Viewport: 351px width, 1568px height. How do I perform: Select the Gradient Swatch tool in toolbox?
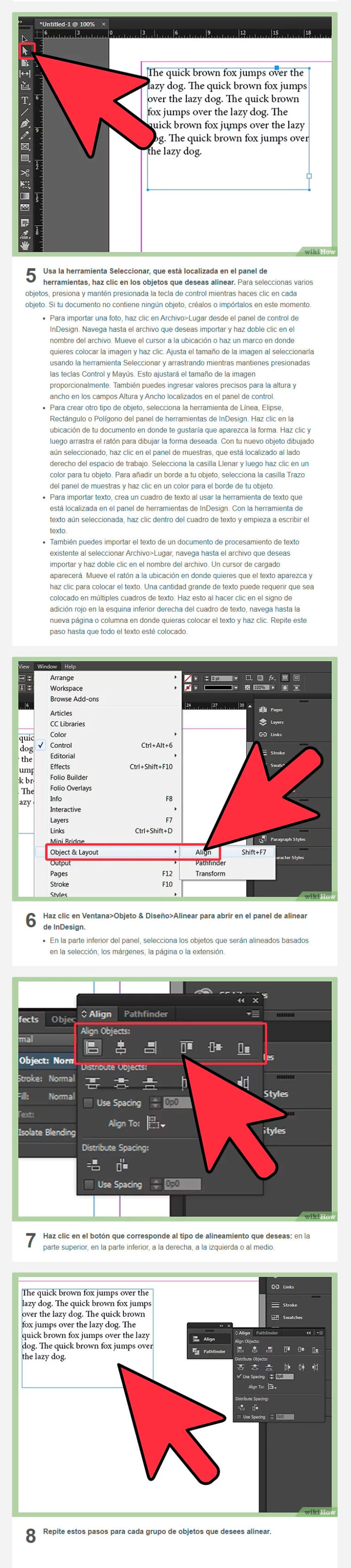pos(25,197)
